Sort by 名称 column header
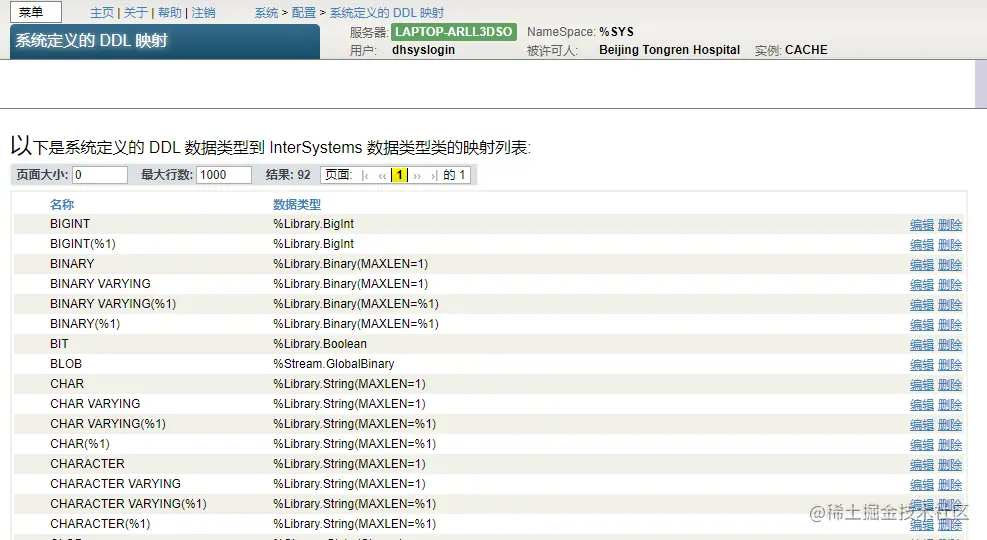Viewport: 987px width, 540px height. 62,205
